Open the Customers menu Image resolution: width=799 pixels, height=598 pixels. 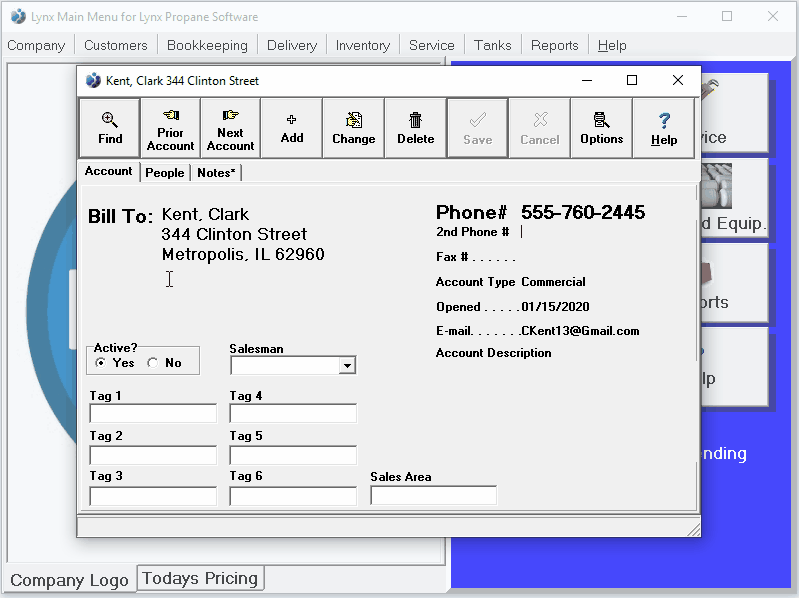(116, 45)
